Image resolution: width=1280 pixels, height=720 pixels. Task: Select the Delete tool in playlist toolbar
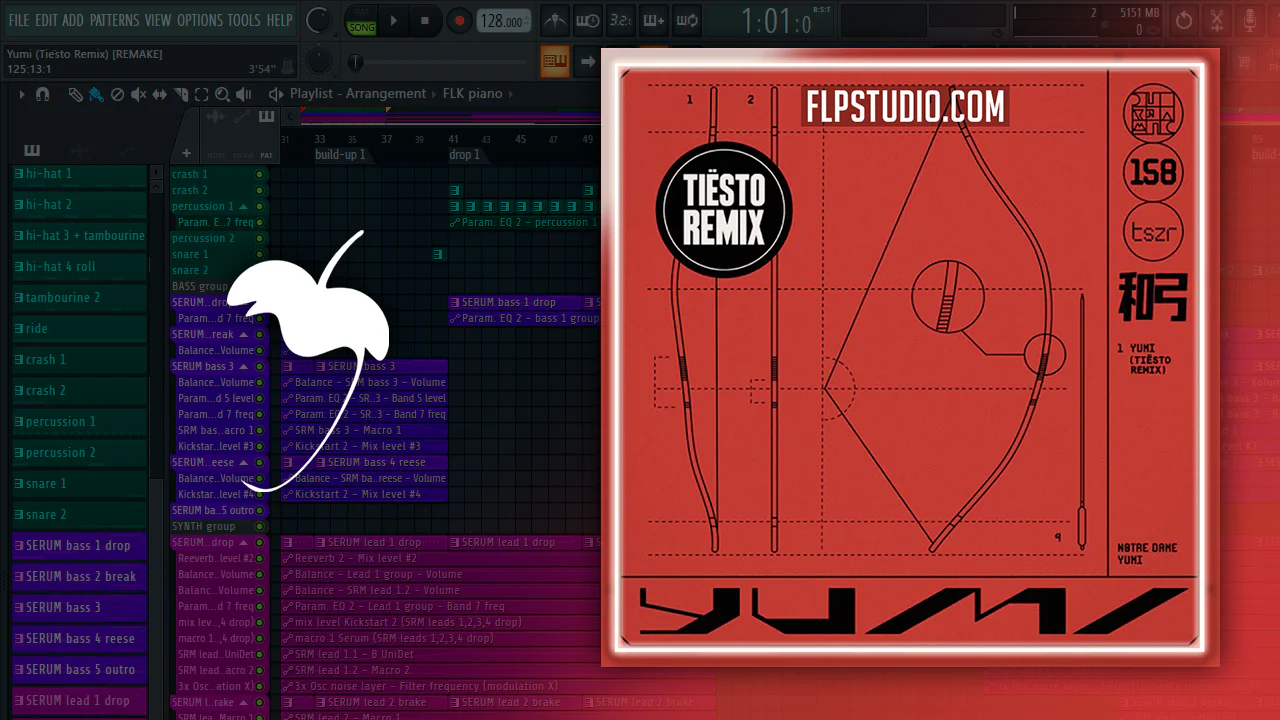(117, 94)
